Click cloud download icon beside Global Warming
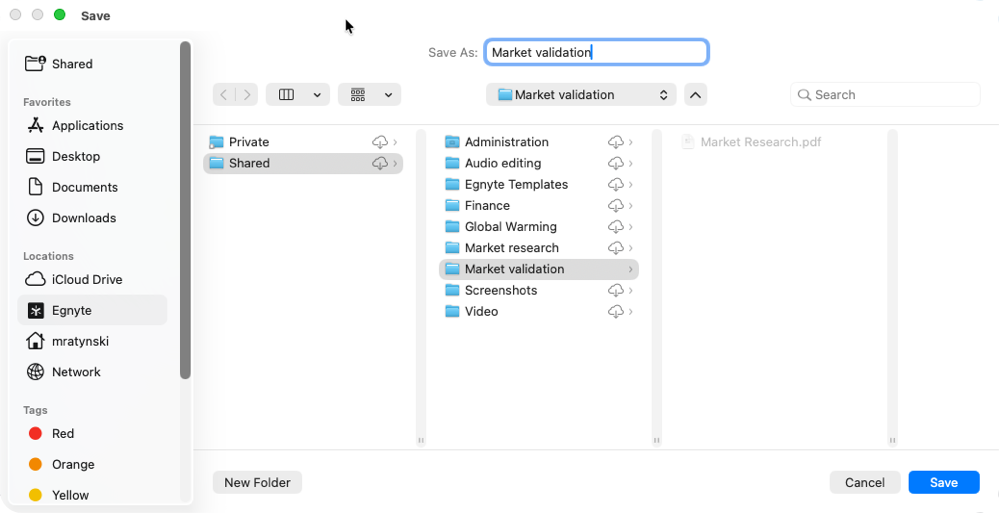Screen dimensions: 999x513 [x=615, y=226]
